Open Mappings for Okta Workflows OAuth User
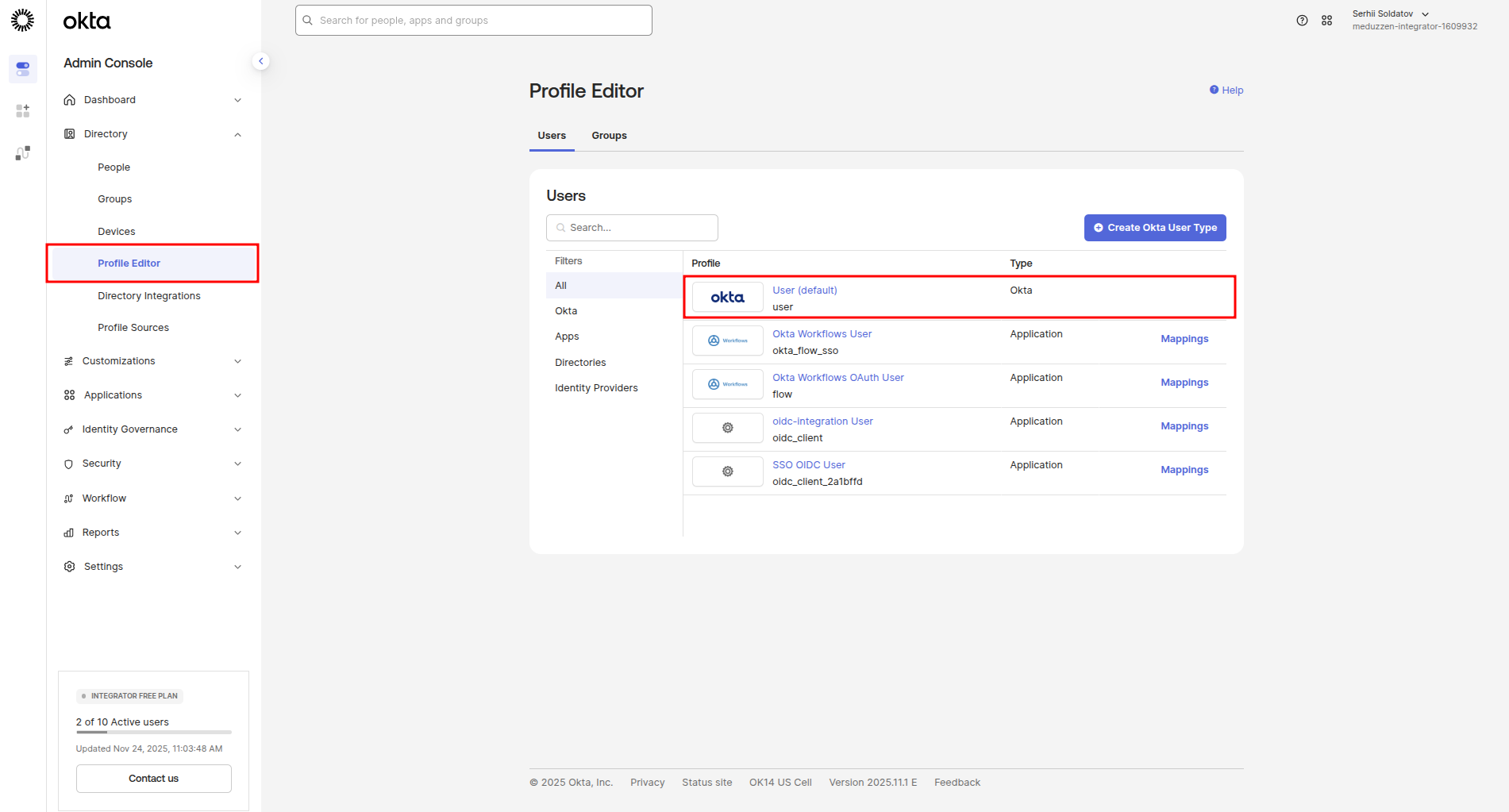1509x812 pixels. (x=1184, y=383)
